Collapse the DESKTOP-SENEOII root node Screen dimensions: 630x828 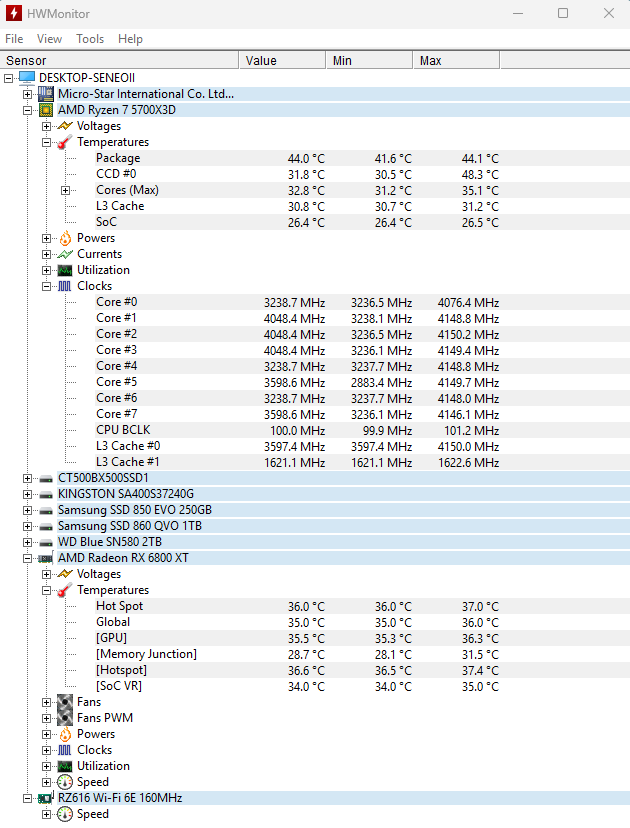pyautogui.click(x=8, y=78)
